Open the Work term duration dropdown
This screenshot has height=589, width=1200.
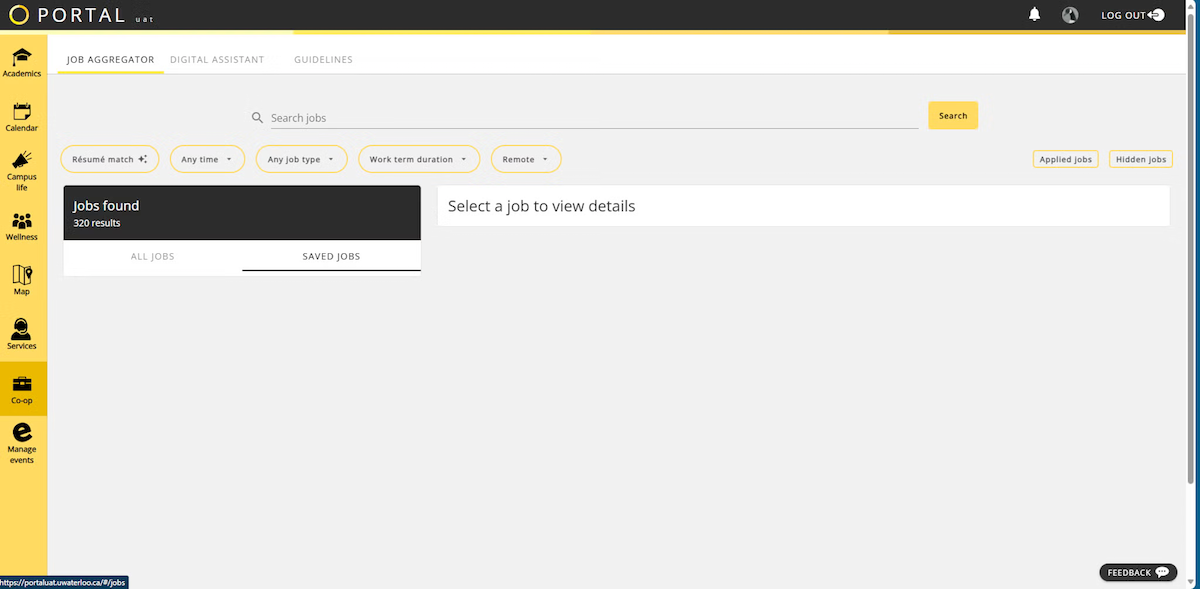click(419, 158)
